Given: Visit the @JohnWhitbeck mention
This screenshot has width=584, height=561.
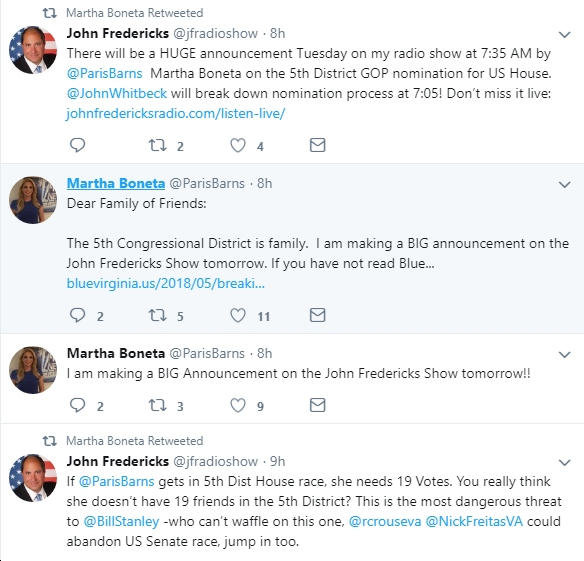Looking at the screenshot, I should (x=117, y=93).
